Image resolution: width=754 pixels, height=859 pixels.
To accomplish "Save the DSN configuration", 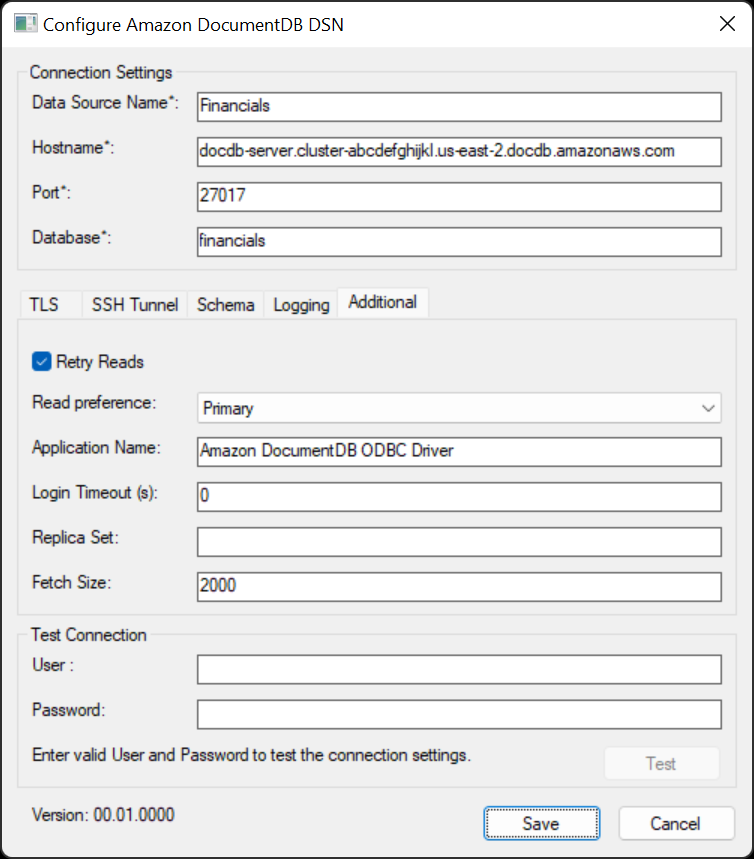I will (x=541, y=823).
